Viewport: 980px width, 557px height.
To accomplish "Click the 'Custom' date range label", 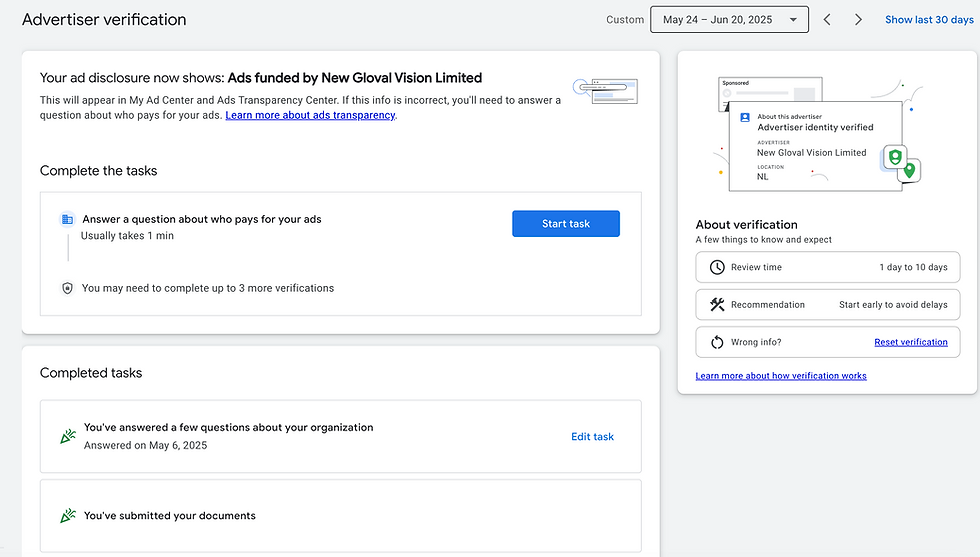I will [625, 19].
